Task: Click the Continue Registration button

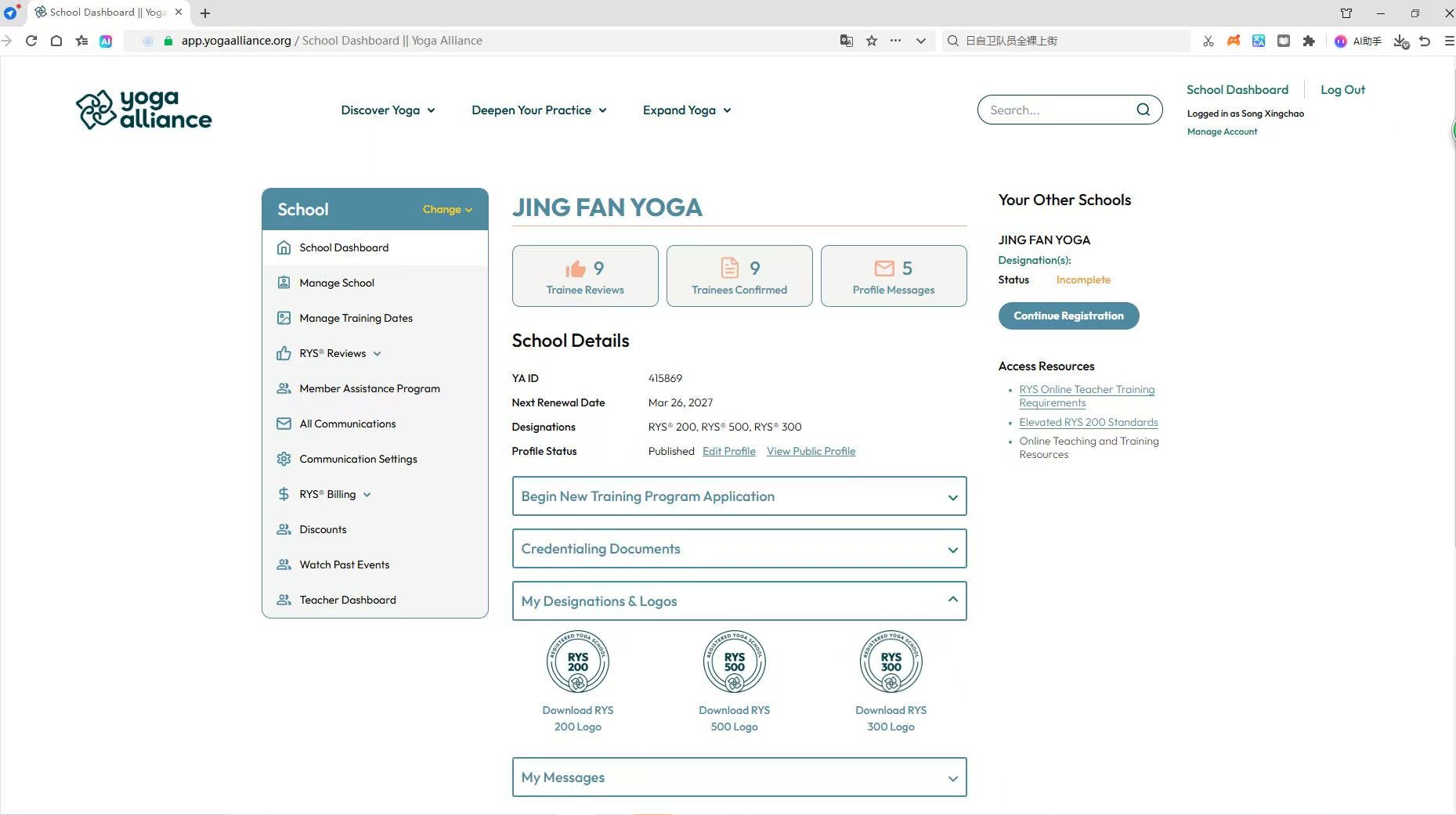Action: (1068, 316)
